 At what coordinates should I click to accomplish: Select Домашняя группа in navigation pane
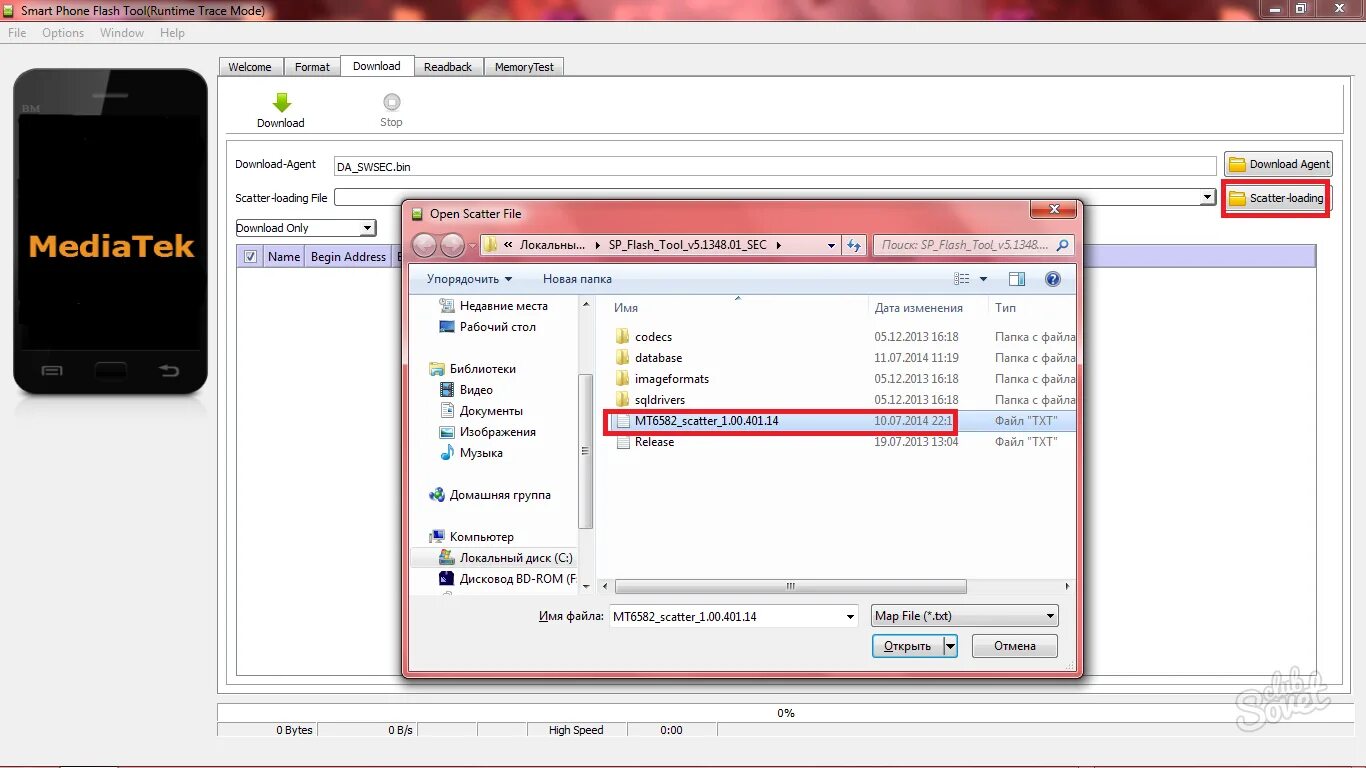click(x=489, y=495)
